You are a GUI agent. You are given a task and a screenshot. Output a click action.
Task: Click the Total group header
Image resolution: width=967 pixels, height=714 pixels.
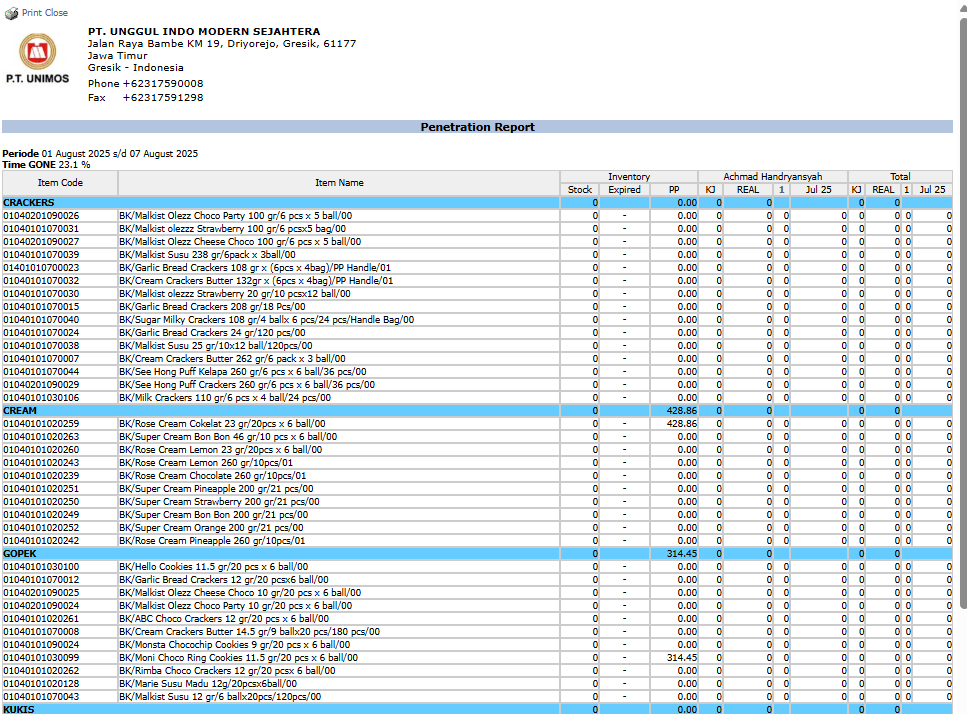click(900, 177)
